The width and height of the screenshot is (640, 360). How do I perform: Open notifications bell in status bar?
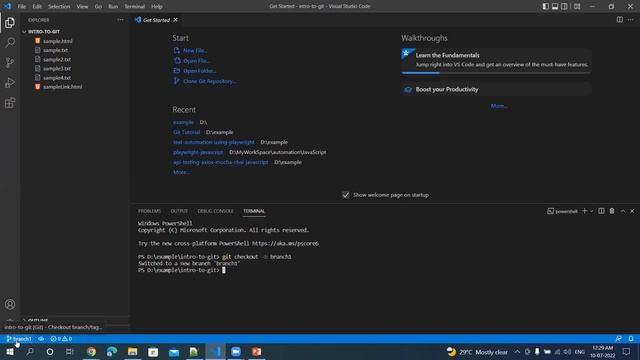pos(631,339)
